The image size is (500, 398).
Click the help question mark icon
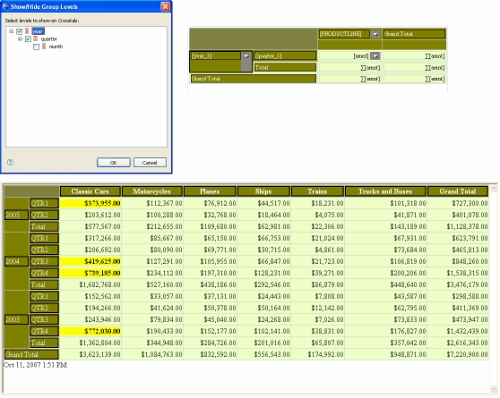(x=10, y=162)
